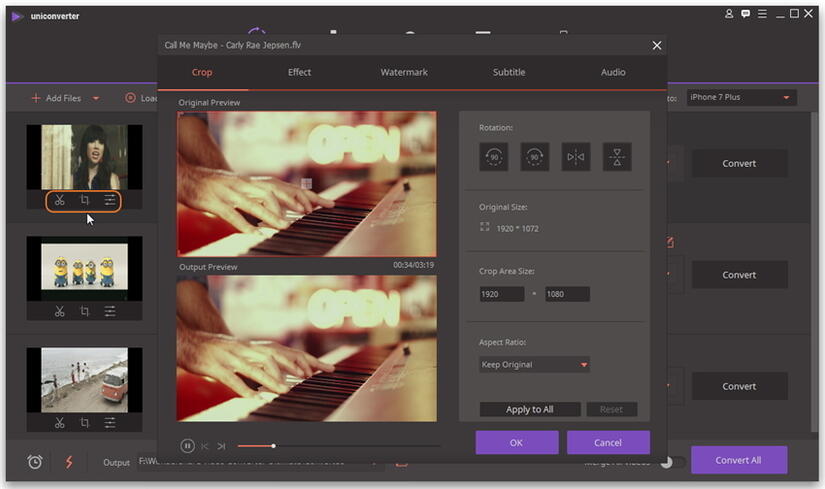Click Apply to All button

[x=530, y=410]
